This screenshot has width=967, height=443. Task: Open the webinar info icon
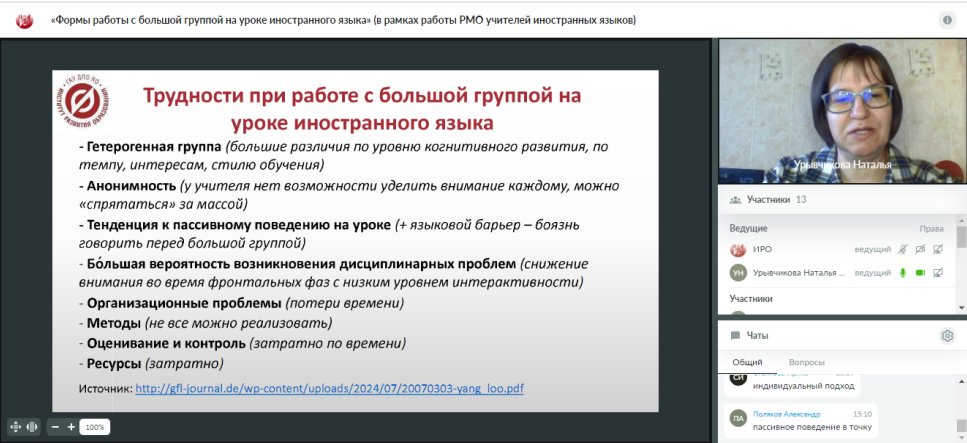point(947,20)
